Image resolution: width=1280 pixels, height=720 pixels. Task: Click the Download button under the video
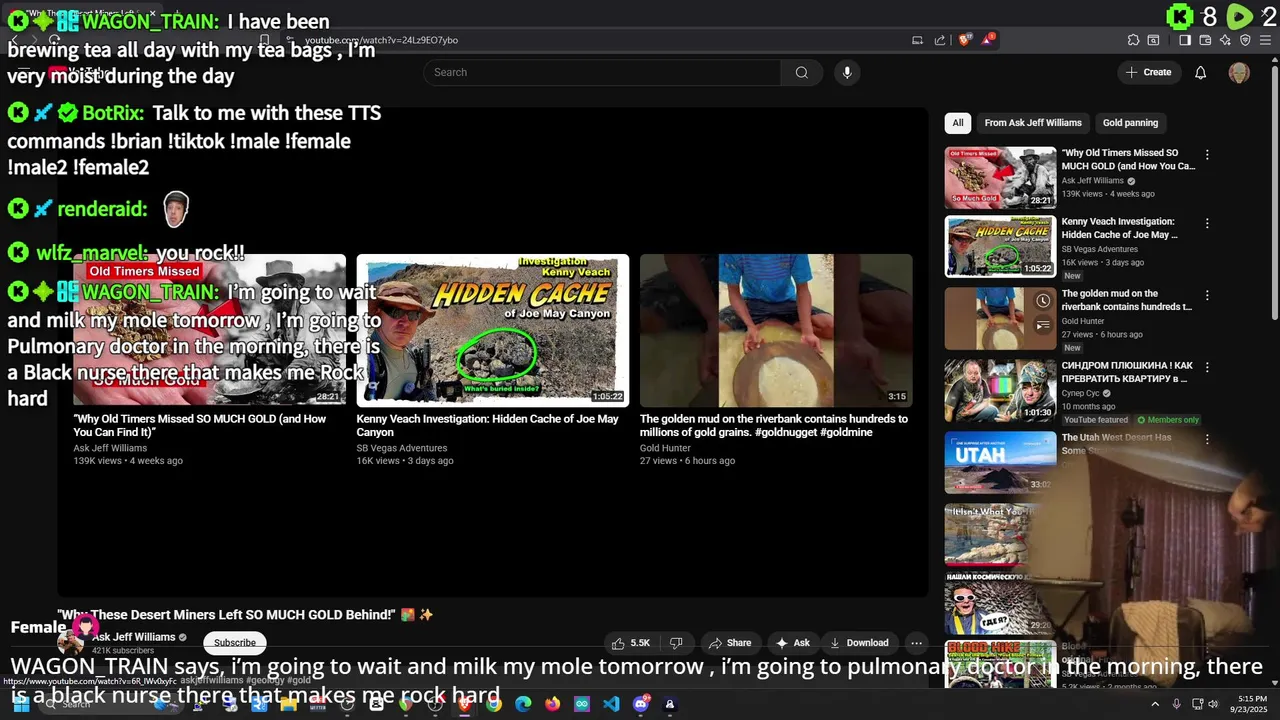pyautogui.click(x=859, y=643)
